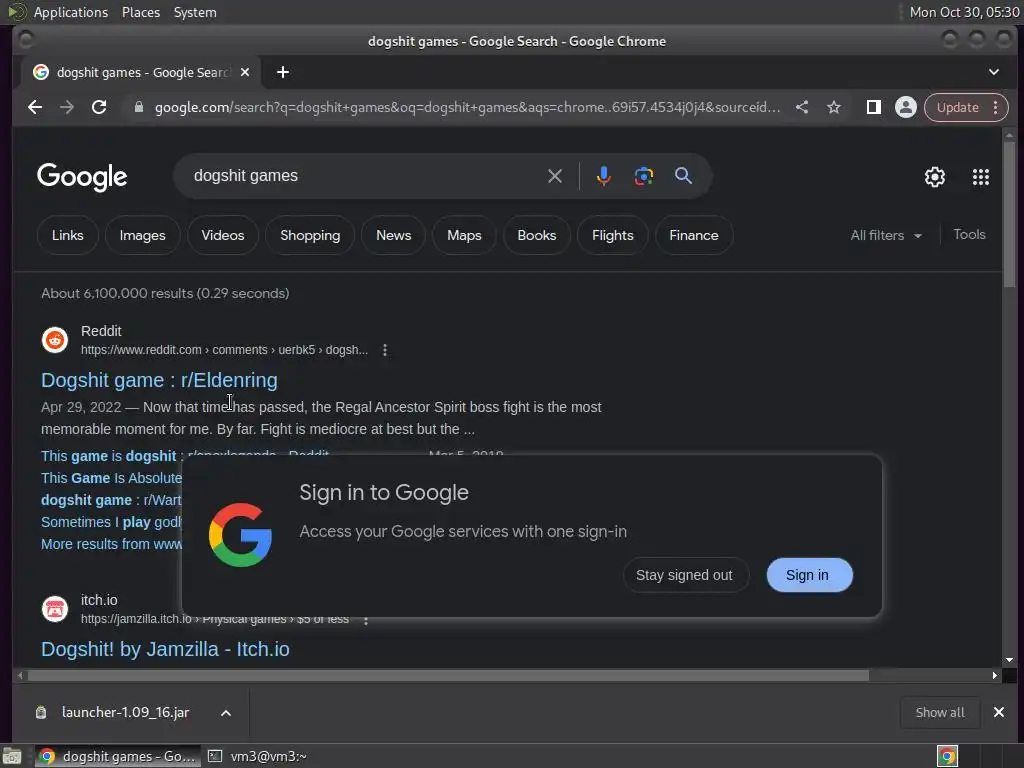The width and height of the screenshot is (1024, 768).
Task: Click the clock Mon Oct 30, 05:30
Action: (x=964, y=12)
